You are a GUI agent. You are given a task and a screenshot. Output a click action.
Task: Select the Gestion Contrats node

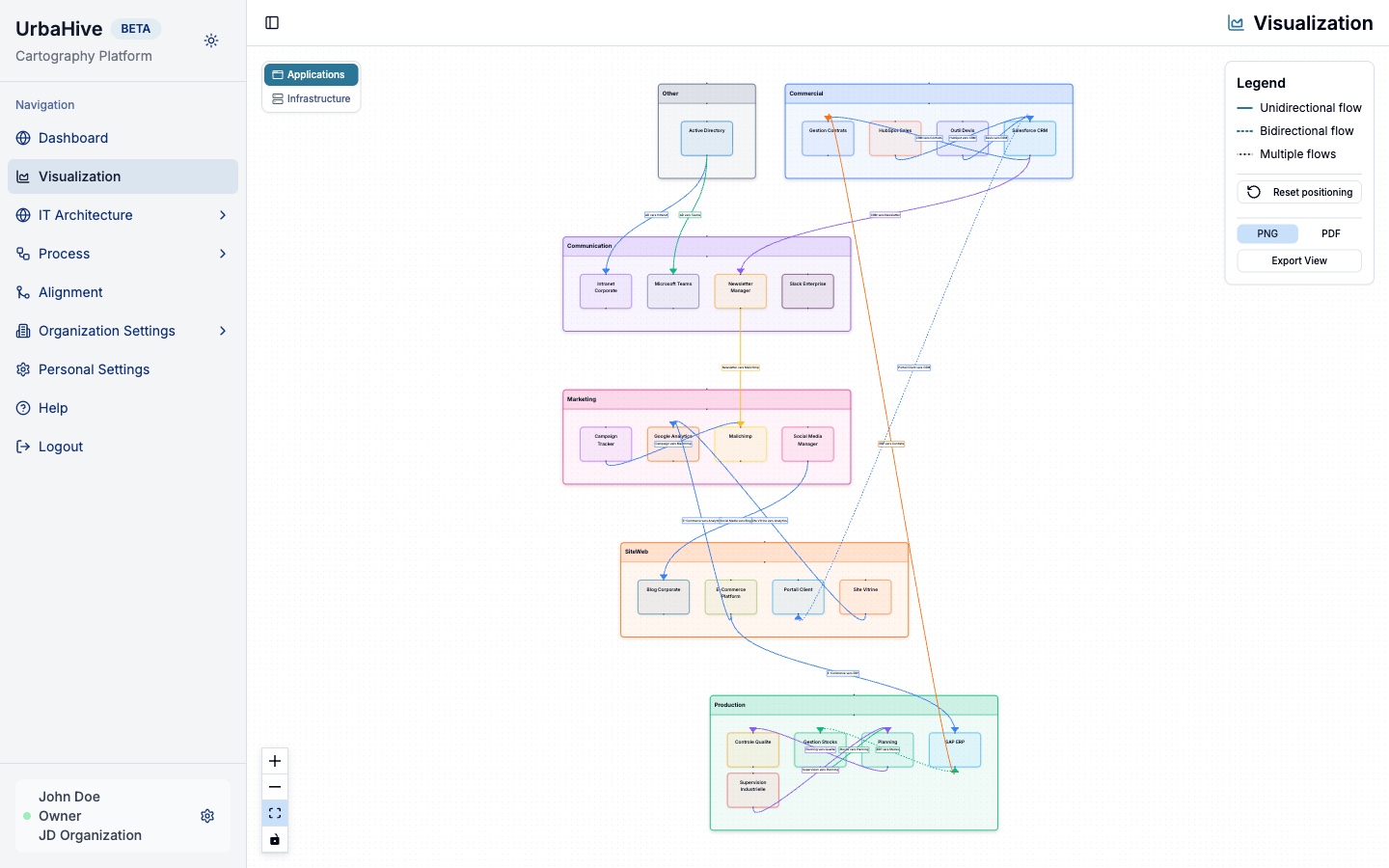(x=828, y=139)
